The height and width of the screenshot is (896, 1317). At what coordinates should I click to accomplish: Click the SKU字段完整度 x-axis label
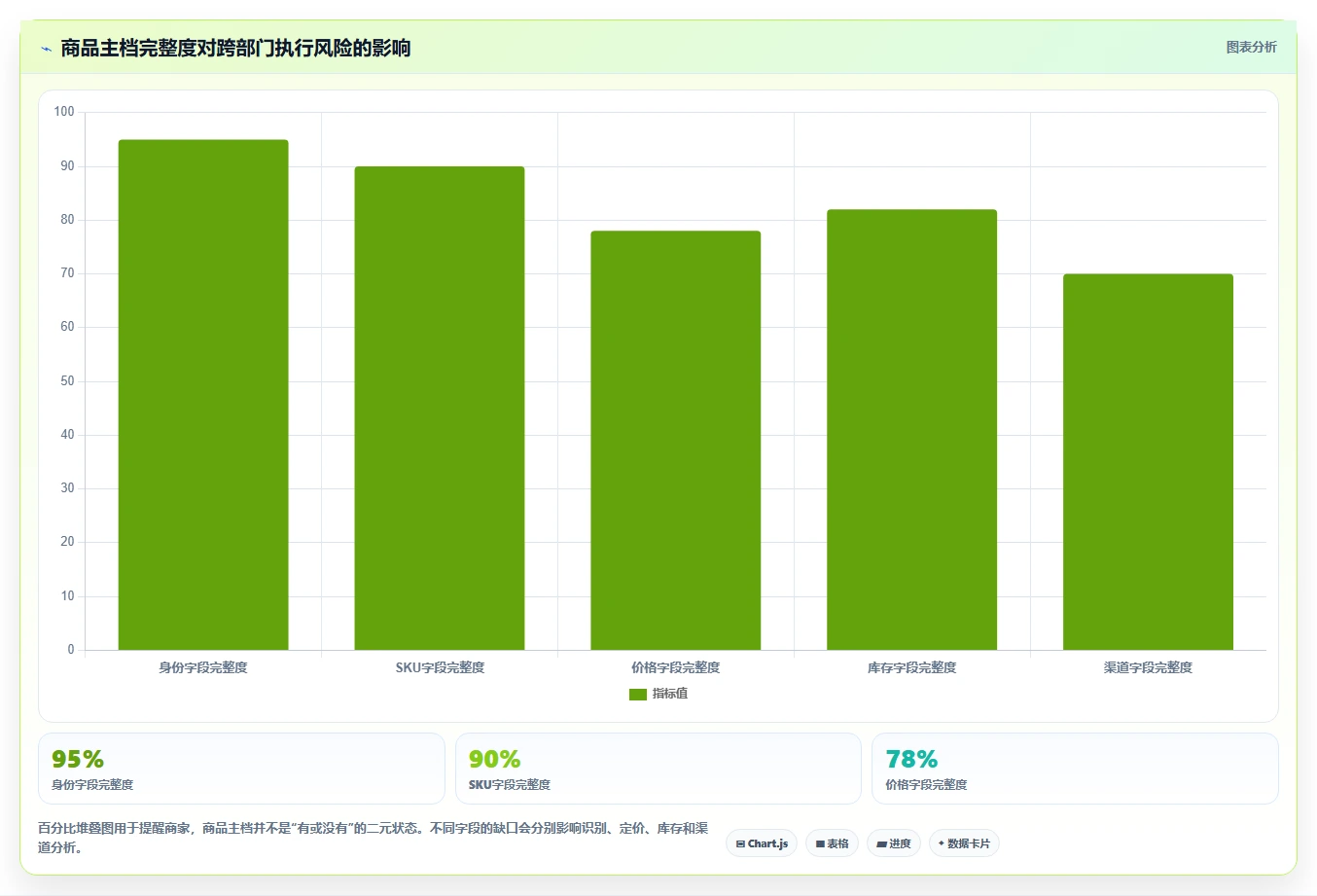tap(440, 667)
